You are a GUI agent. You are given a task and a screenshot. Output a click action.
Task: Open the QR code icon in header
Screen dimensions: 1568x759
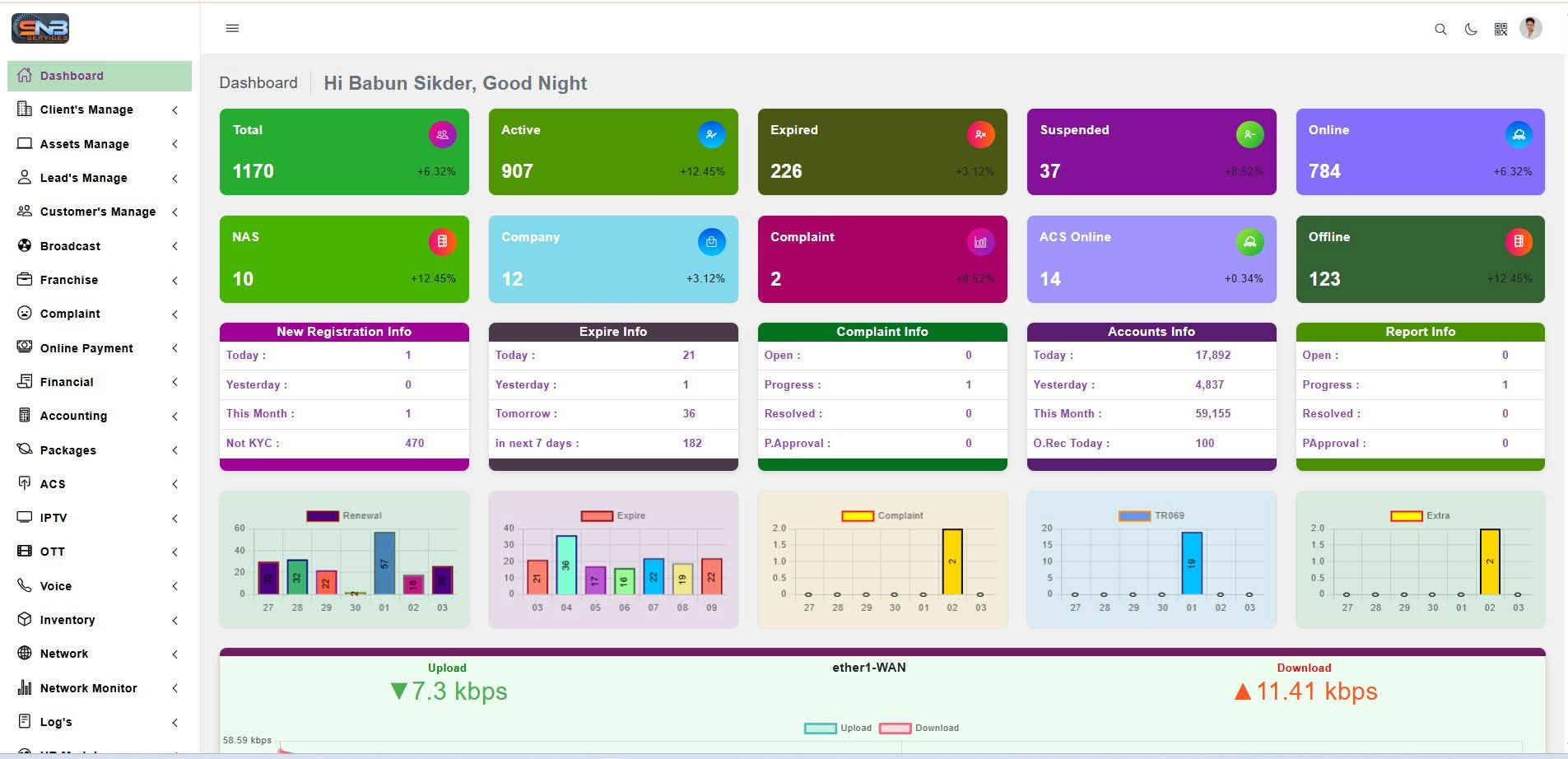click(x=1501, y=29)
